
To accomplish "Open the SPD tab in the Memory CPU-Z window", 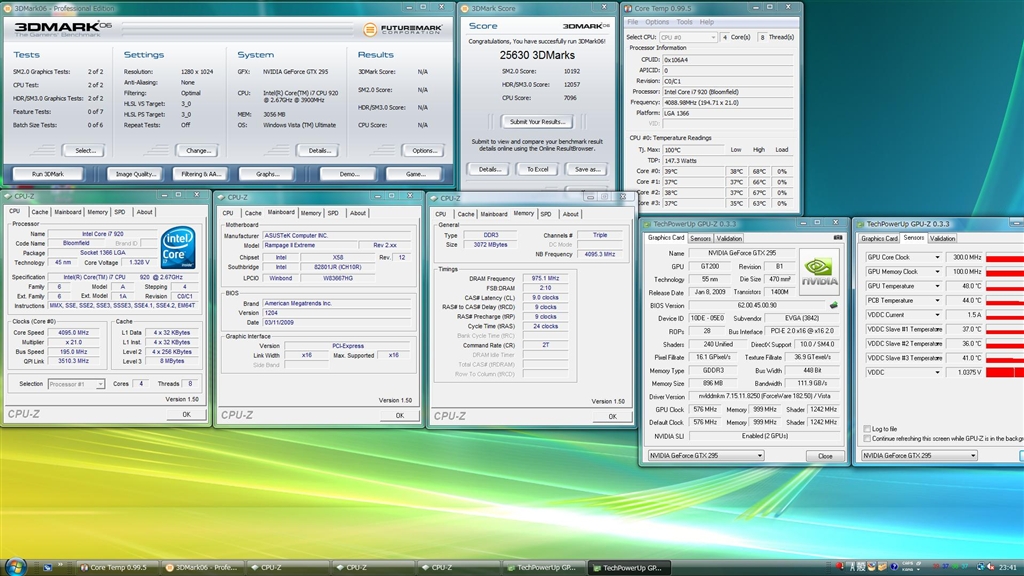I will [x=546, y=214].
